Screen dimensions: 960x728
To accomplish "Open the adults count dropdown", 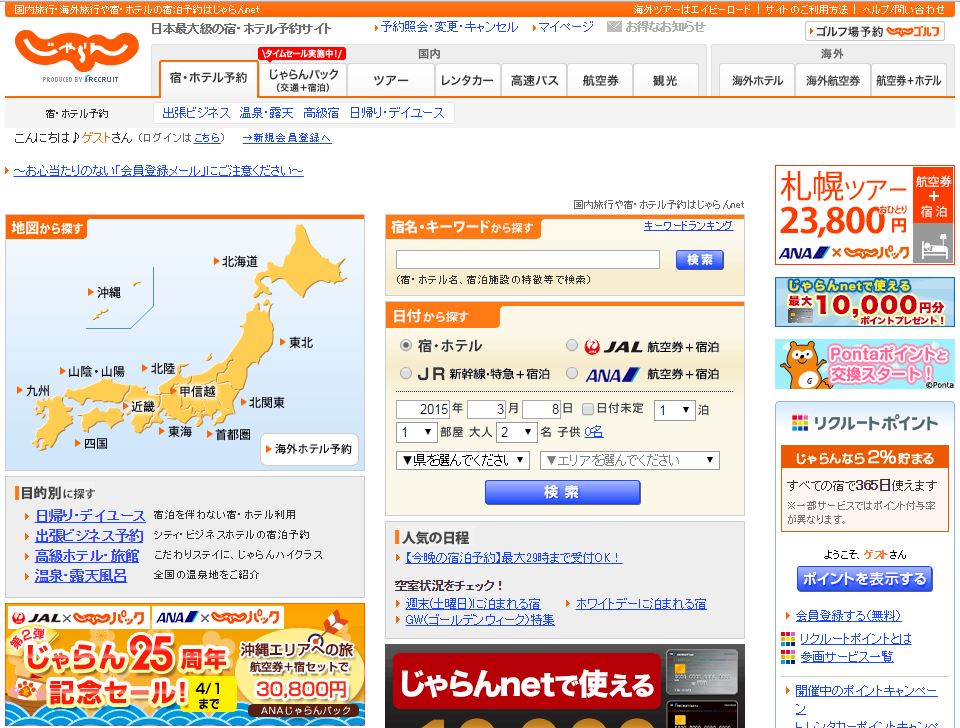I will 516,433.
